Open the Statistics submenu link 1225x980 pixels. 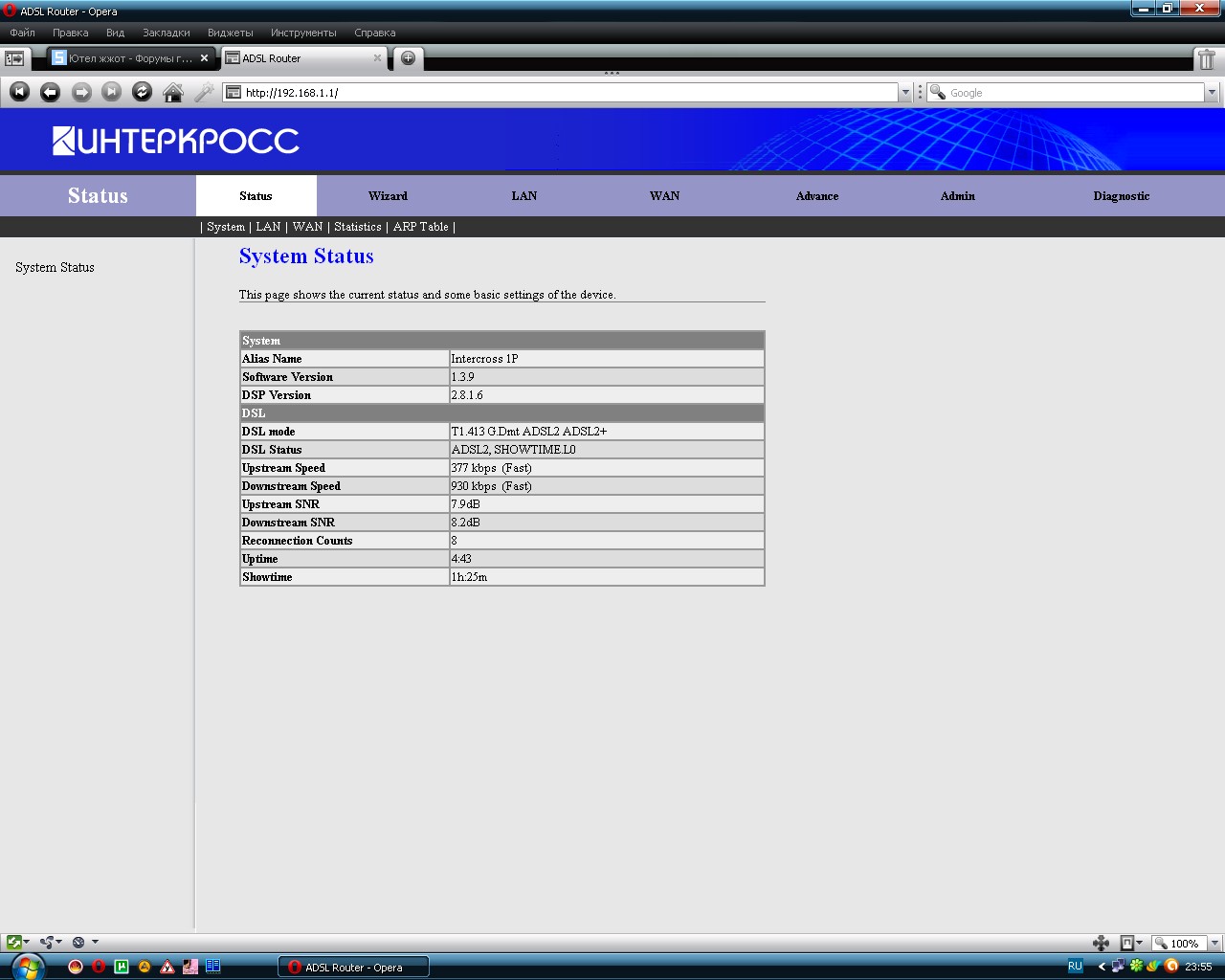coord(357,227)
